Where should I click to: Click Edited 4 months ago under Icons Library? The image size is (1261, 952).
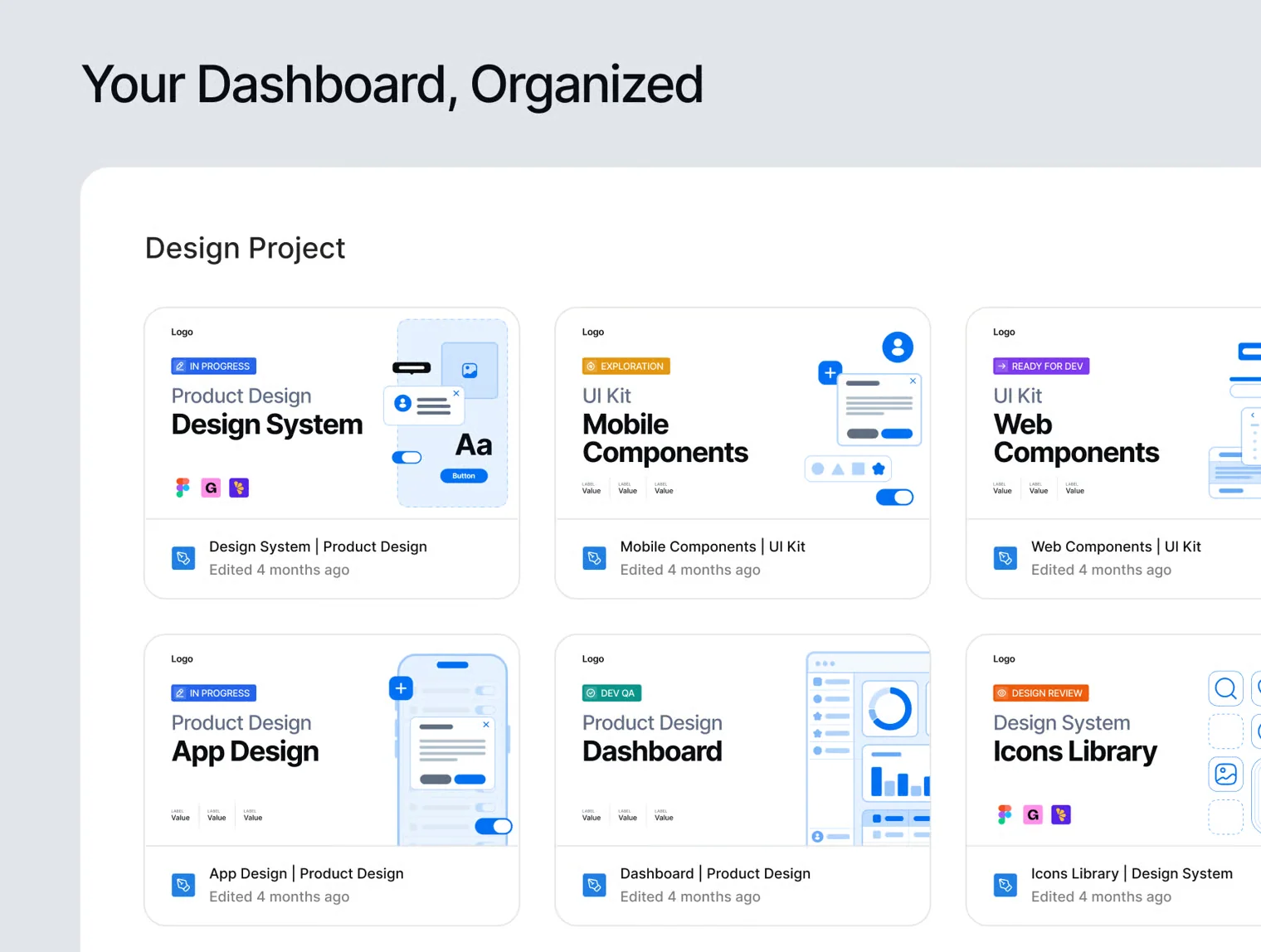pos(1101,896)
